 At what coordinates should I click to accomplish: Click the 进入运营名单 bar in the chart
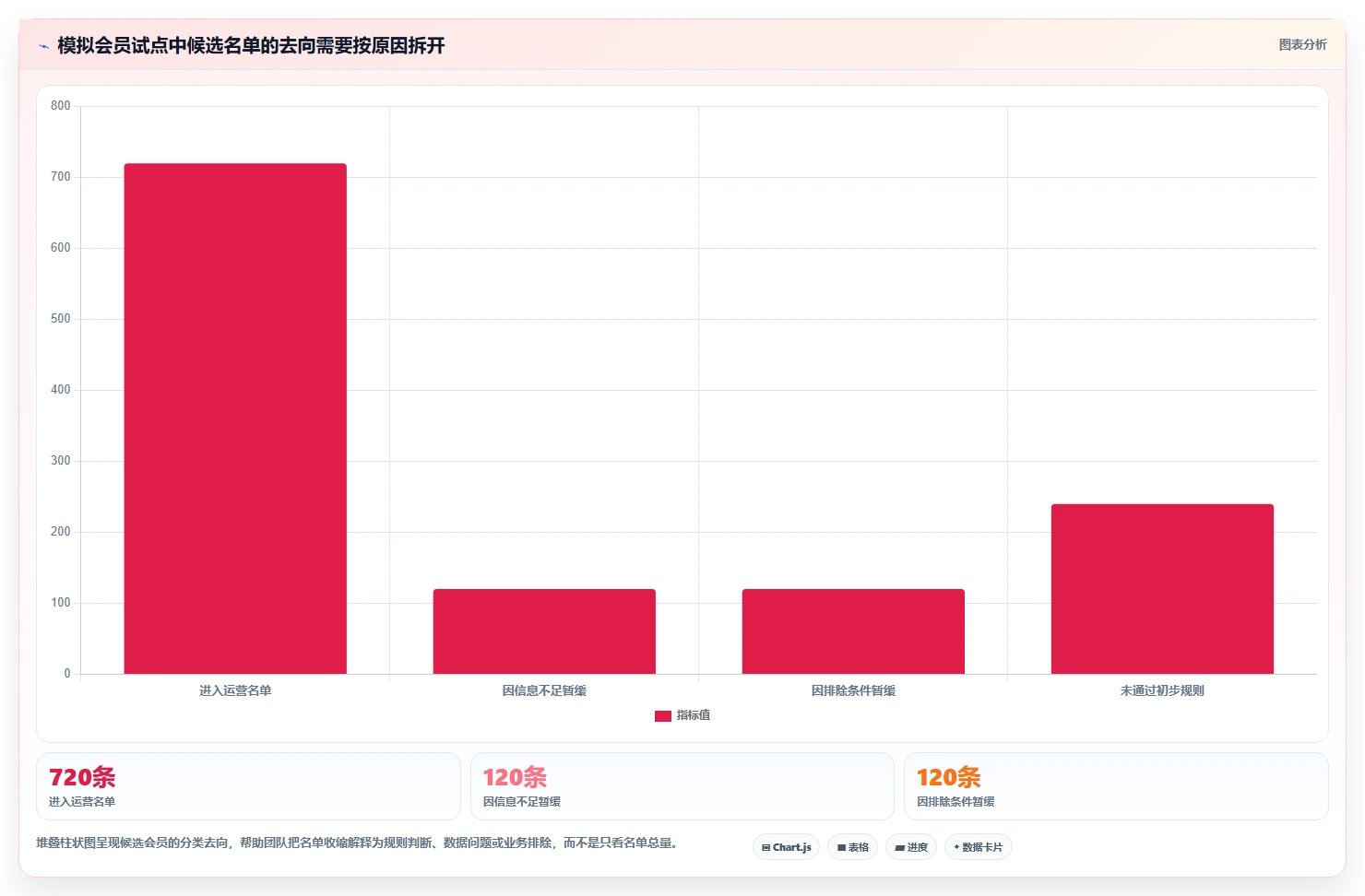(x=235, y=419)
